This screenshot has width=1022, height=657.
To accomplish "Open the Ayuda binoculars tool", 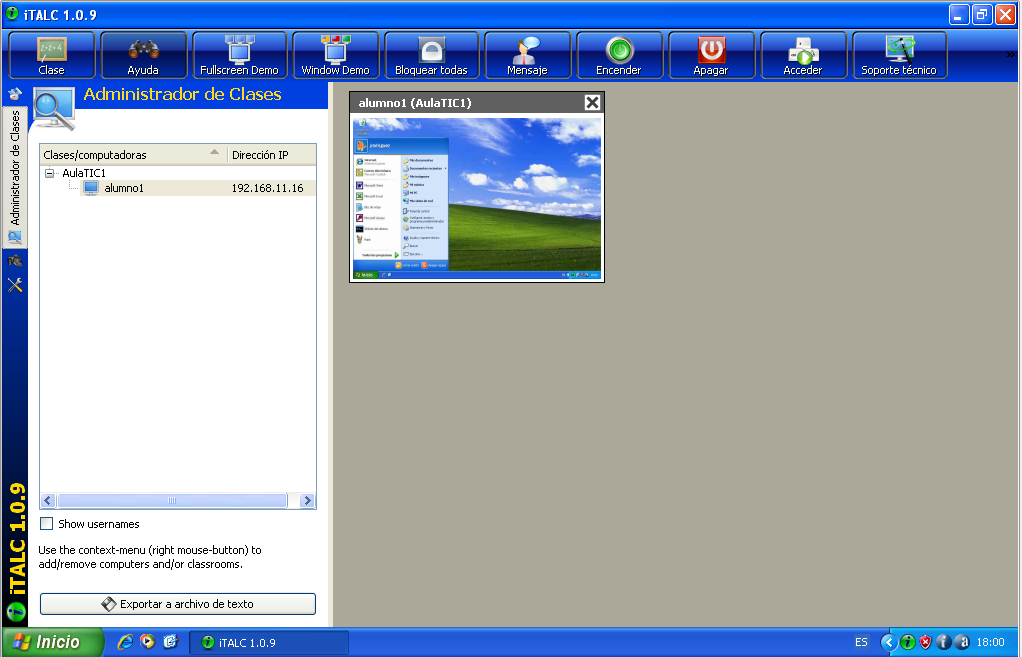I will click(143, 56).
